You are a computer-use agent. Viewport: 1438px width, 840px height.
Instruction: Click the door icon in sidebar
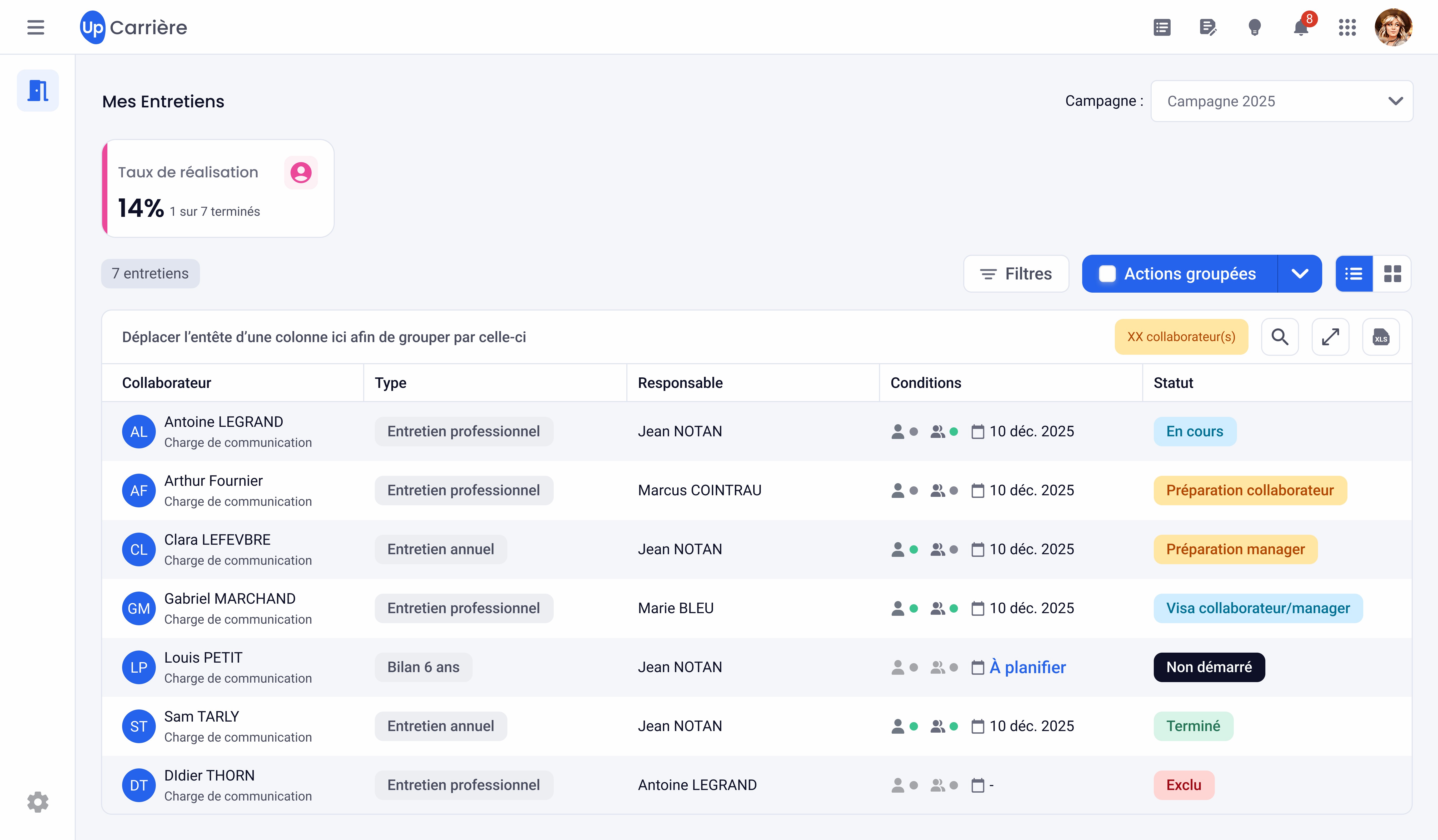[38, 90]
